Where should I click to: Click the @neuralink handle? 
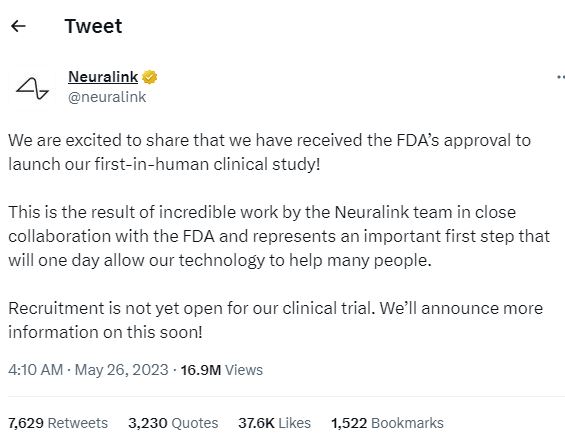click(x=107, y=97)
